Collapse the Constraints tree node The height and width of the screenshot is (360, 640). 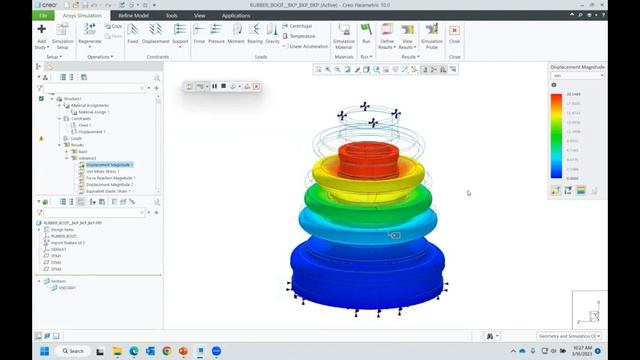pyautogui.click(x=59, y=119)
